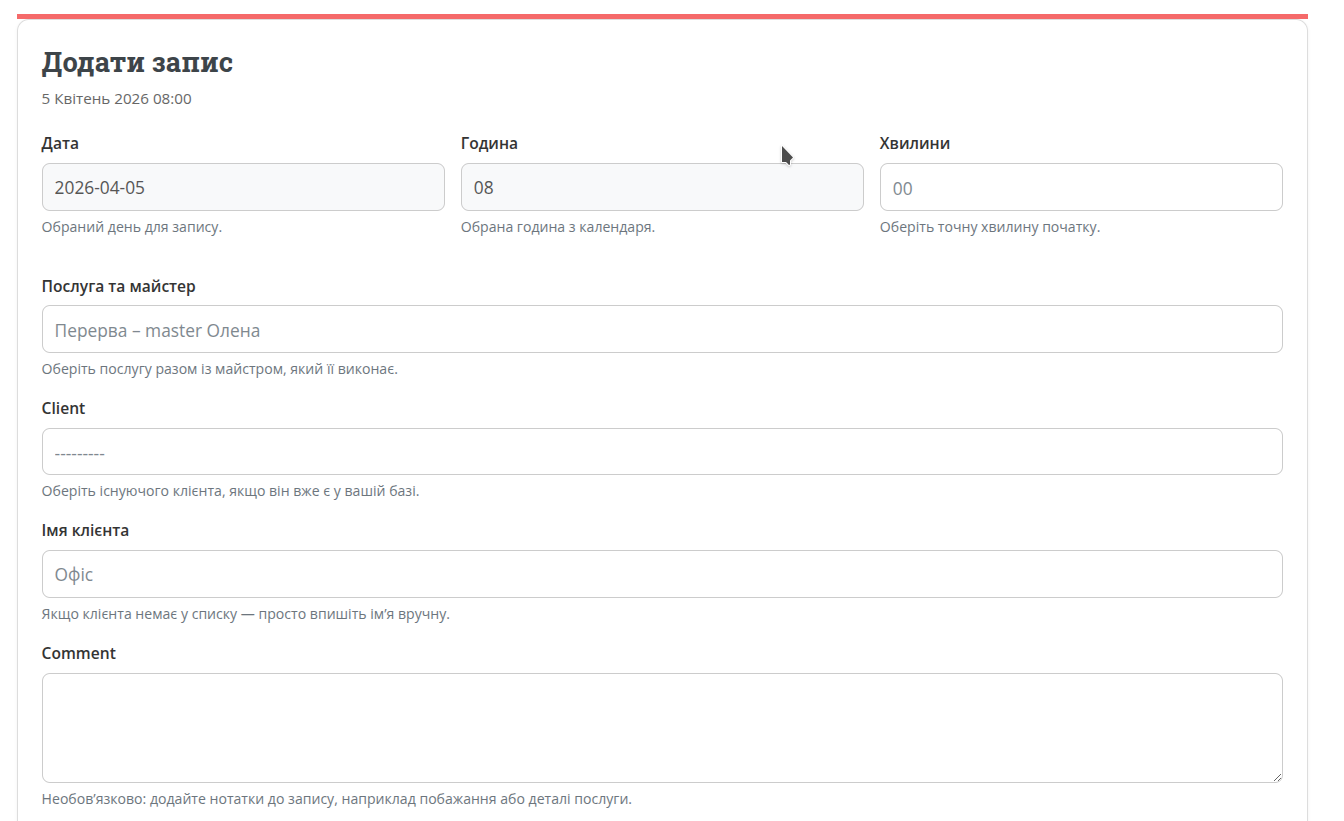Screen dimensions: 1344x821
Task: Open the Client dropdown list
Action: (661, 452)
